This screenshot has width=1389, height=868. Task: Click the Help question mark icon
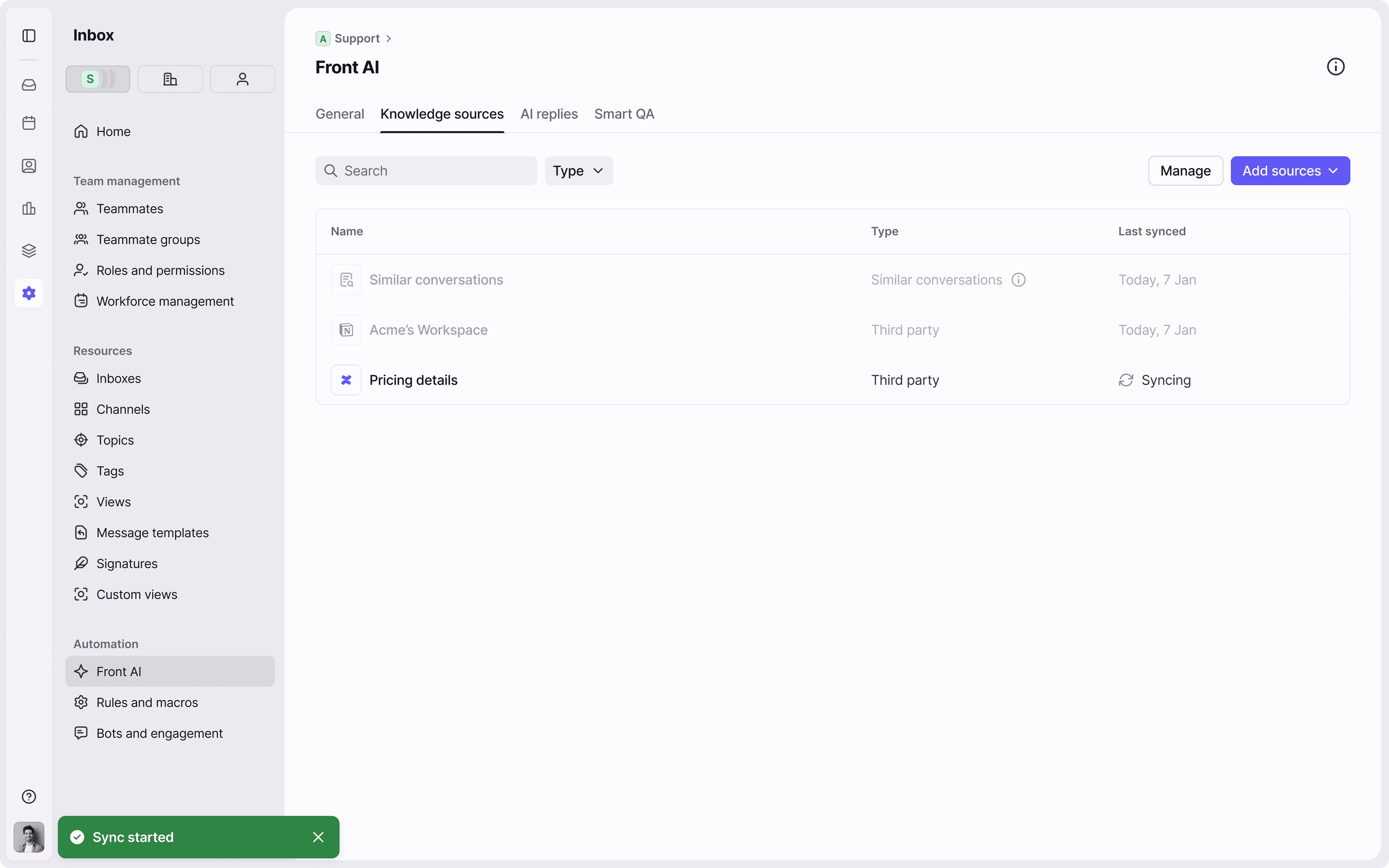click(29, 796)
